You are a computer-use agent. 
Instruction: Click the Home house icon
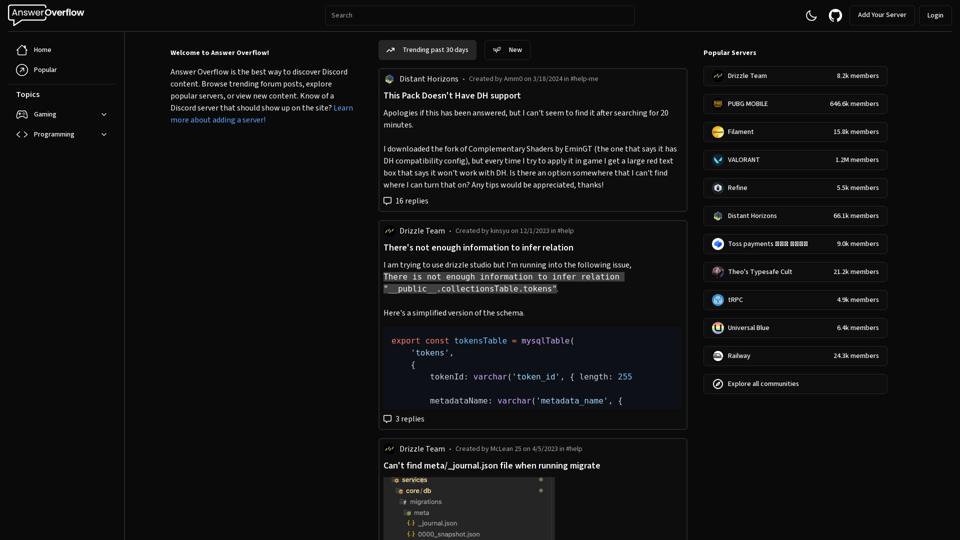click(22, 50)
